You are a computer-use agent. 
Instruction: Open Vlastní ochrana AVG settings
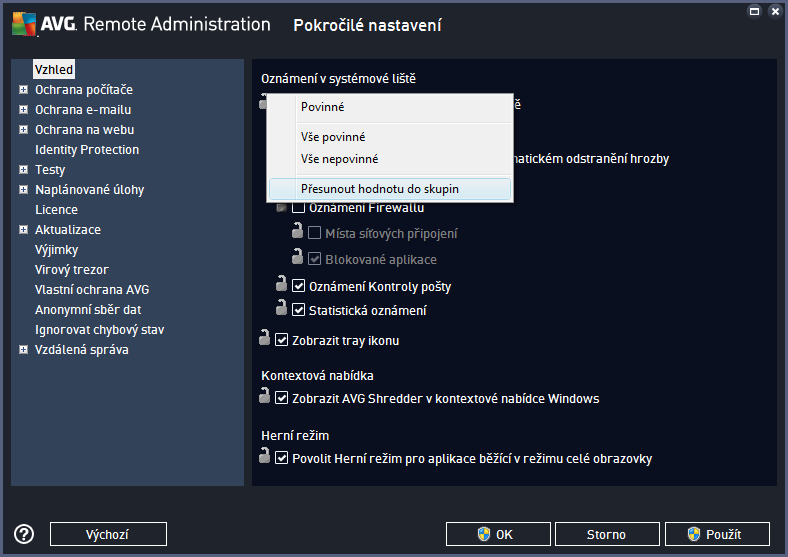pyautogui.click(x=92, y=290)
